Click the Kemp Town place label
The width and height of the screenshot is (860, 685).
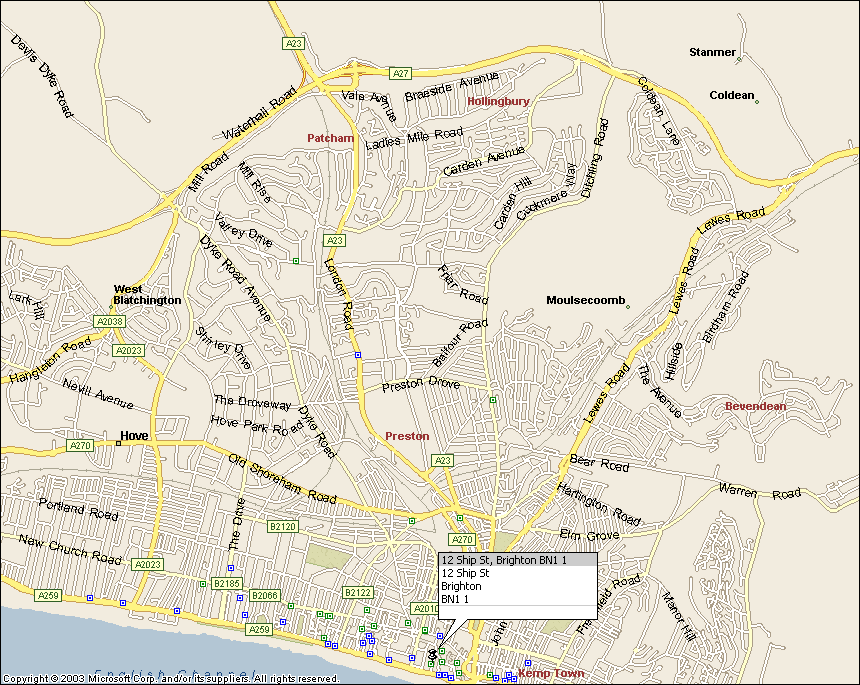coord(551,672)
